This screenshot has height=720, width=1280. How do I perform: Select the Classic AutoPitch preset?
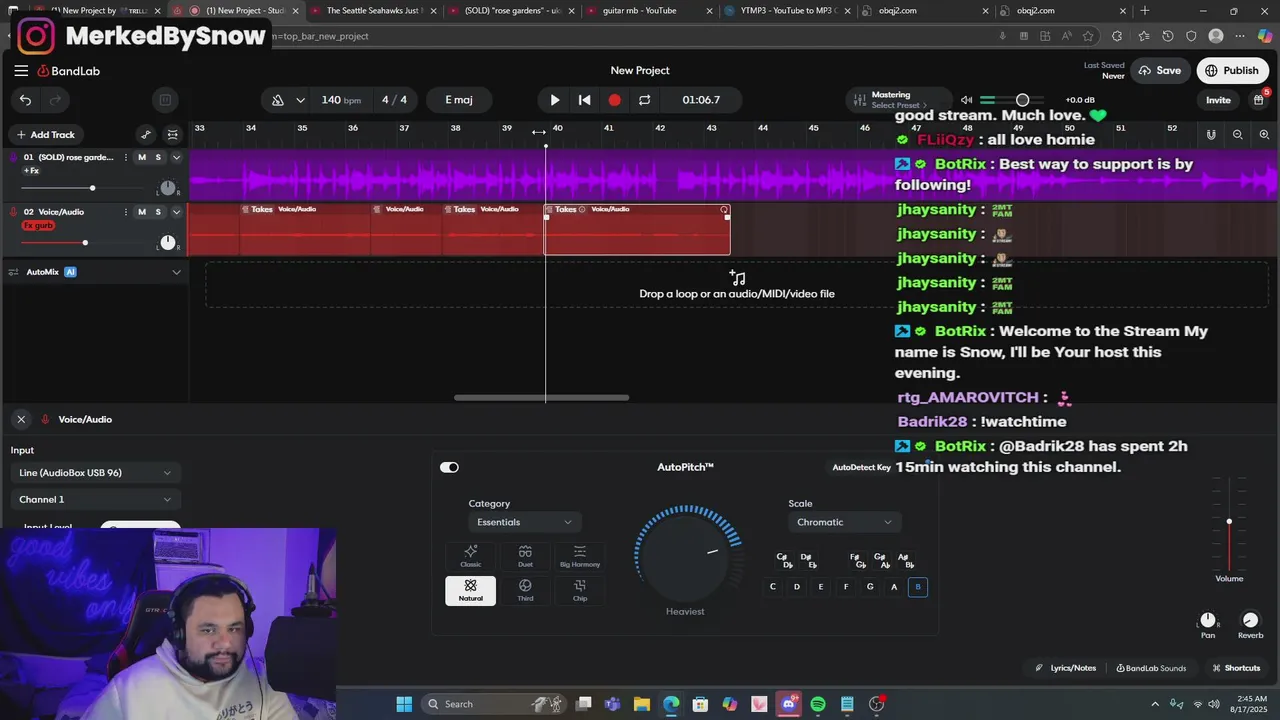[470, 556]
